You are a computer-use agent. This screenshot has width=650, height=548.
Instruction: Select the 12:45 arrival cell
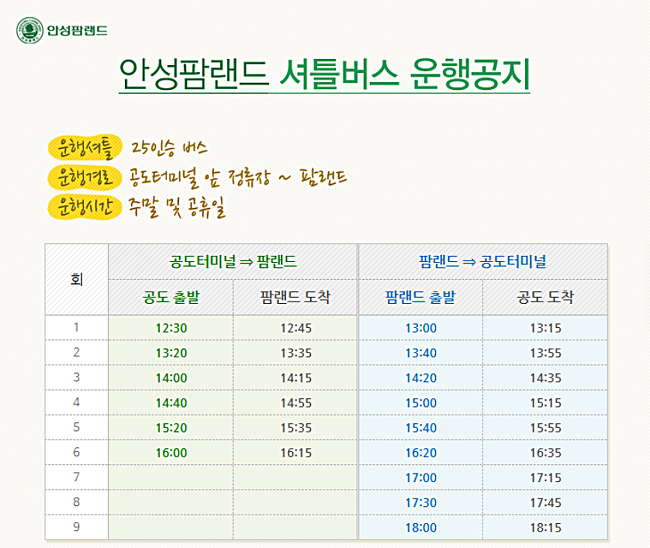pos(295,328)
